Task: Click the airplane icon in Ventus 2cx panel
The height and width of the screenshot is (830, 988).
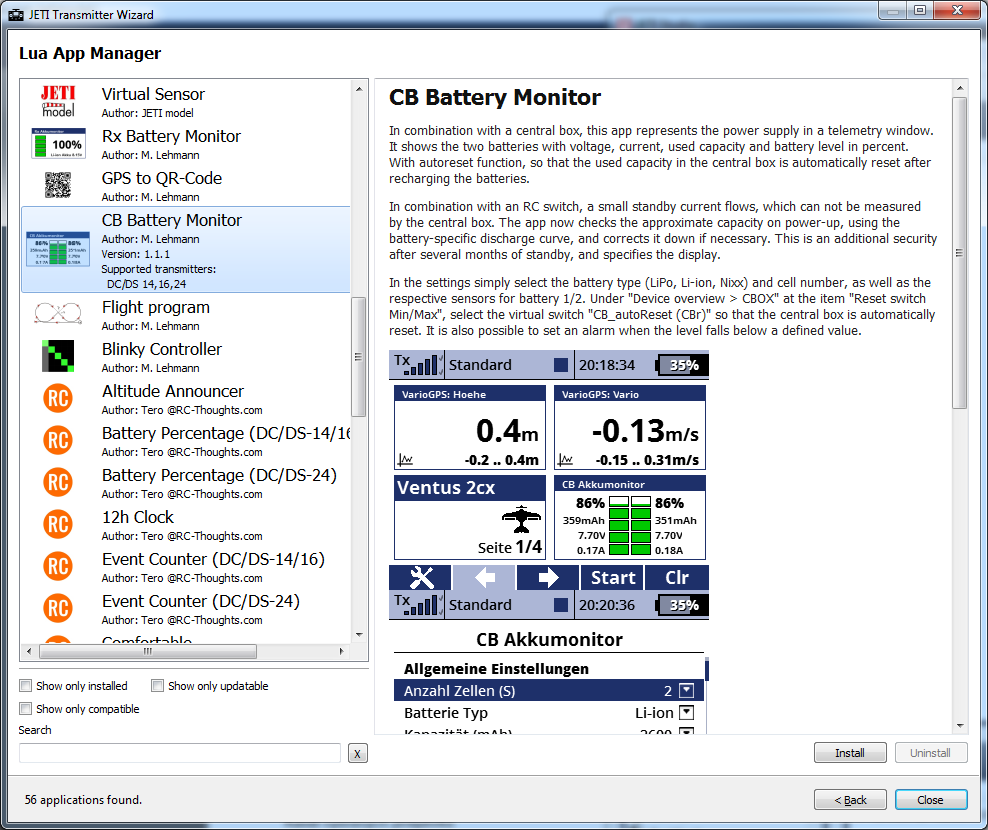Action: [x=522, y=519]
